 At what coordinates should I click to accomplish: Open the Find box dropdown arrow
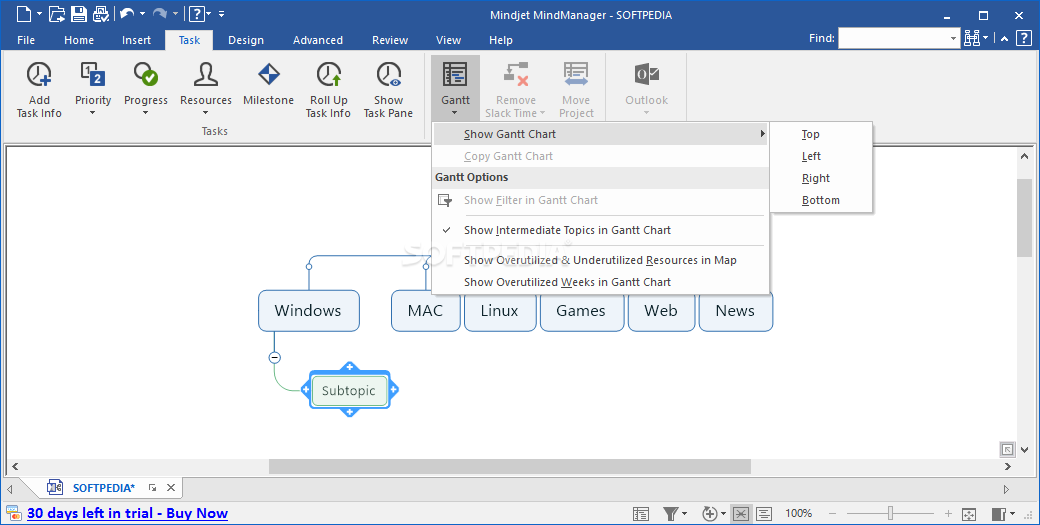pos(954,38)
